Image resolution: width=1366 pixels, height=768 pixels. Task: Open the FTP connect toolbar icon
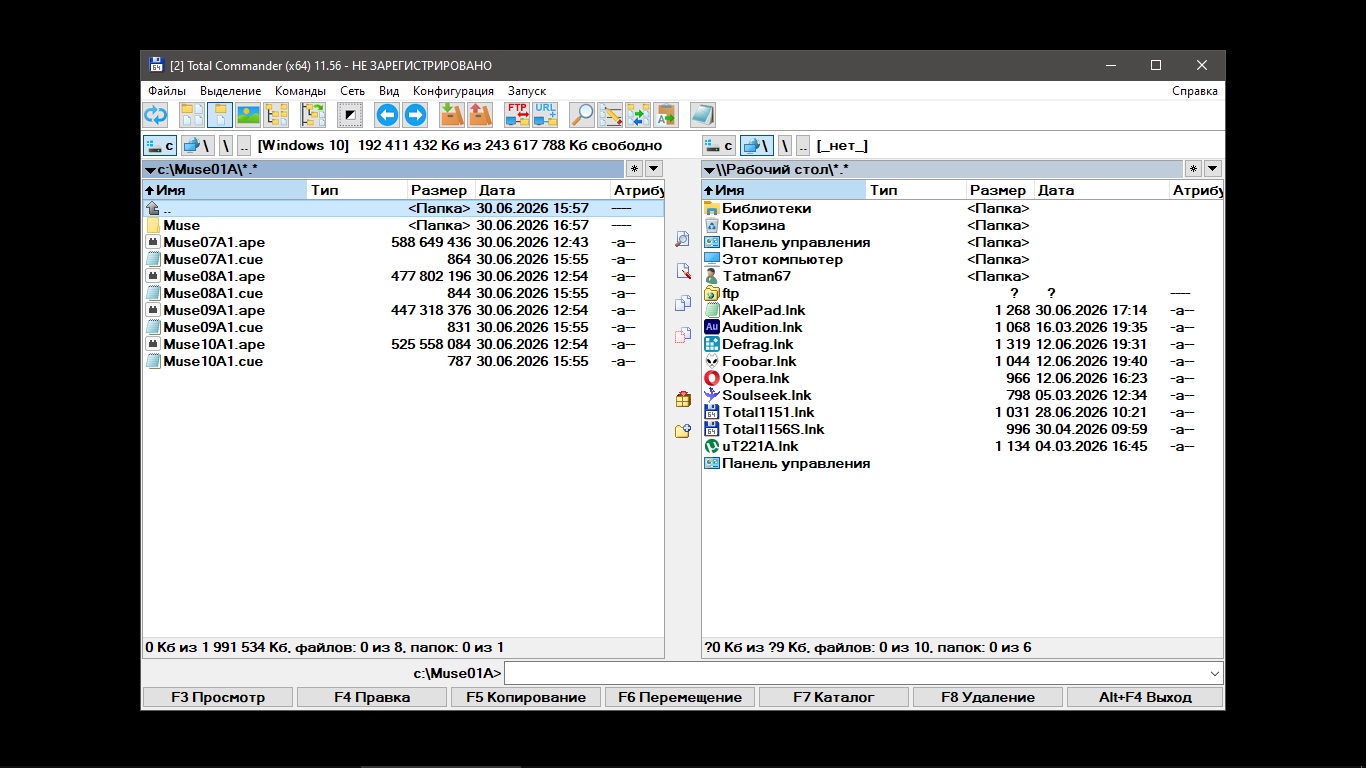coord(517,115)
